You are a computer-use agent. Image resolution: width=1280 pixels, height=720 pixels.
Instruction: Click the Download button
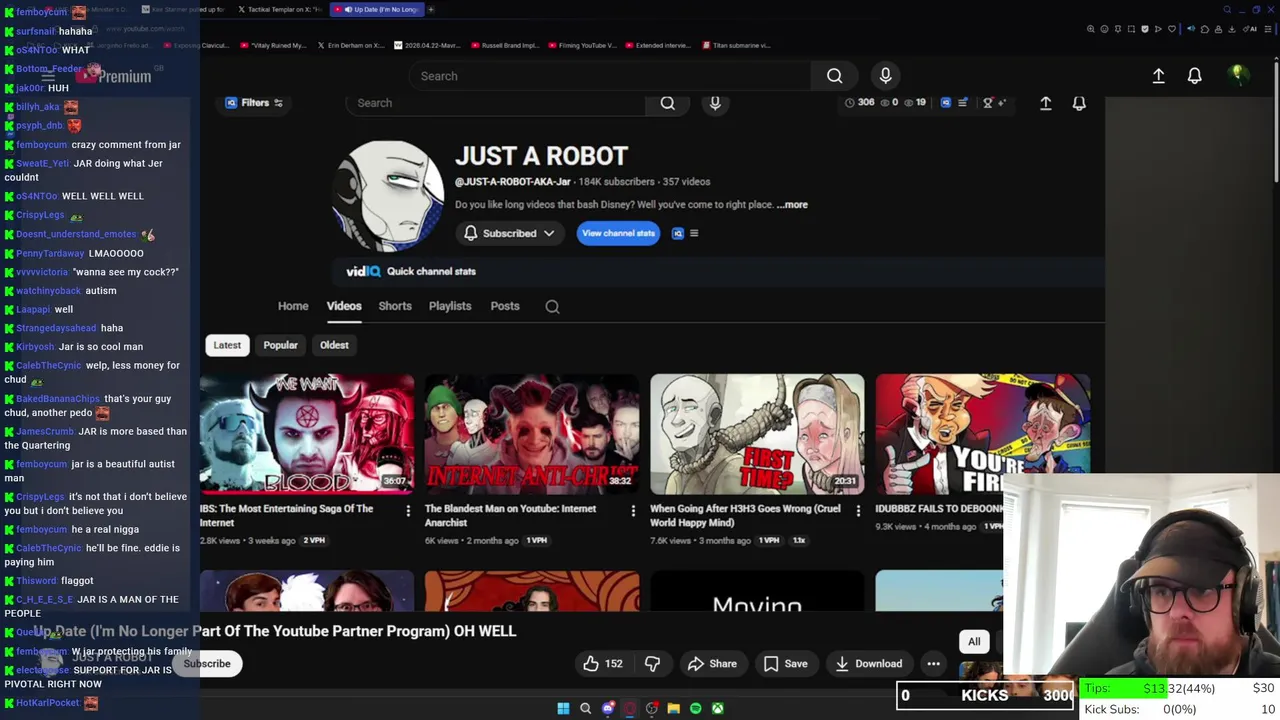click(869, 664)
